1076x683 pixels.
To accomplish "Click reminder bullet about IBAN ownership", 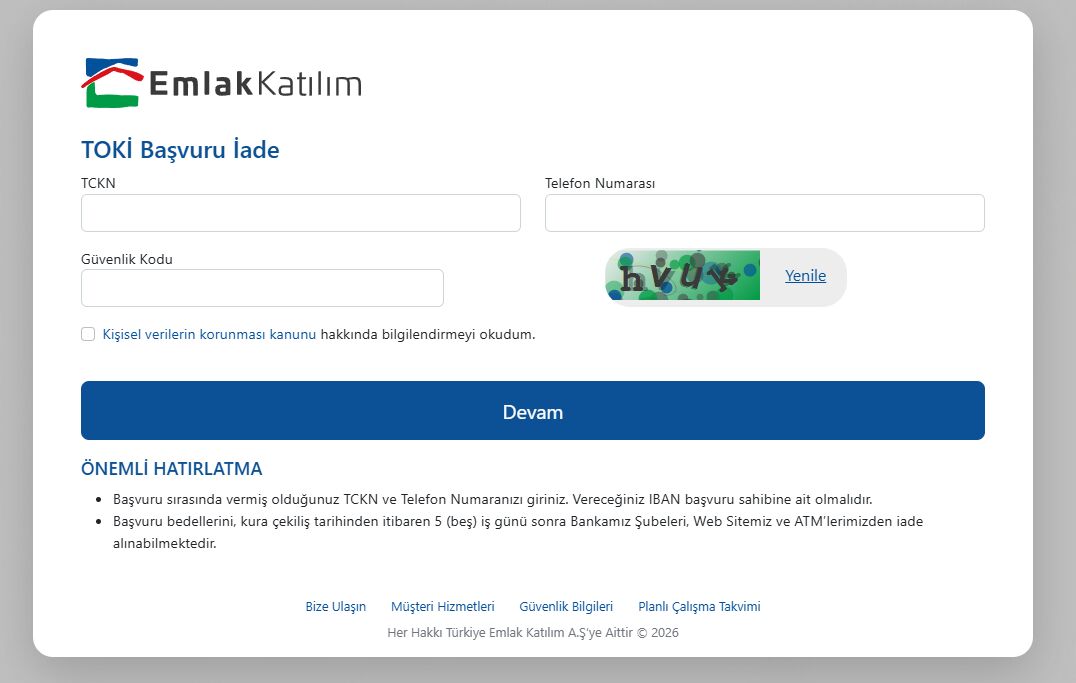I will (x=493, y=499).
